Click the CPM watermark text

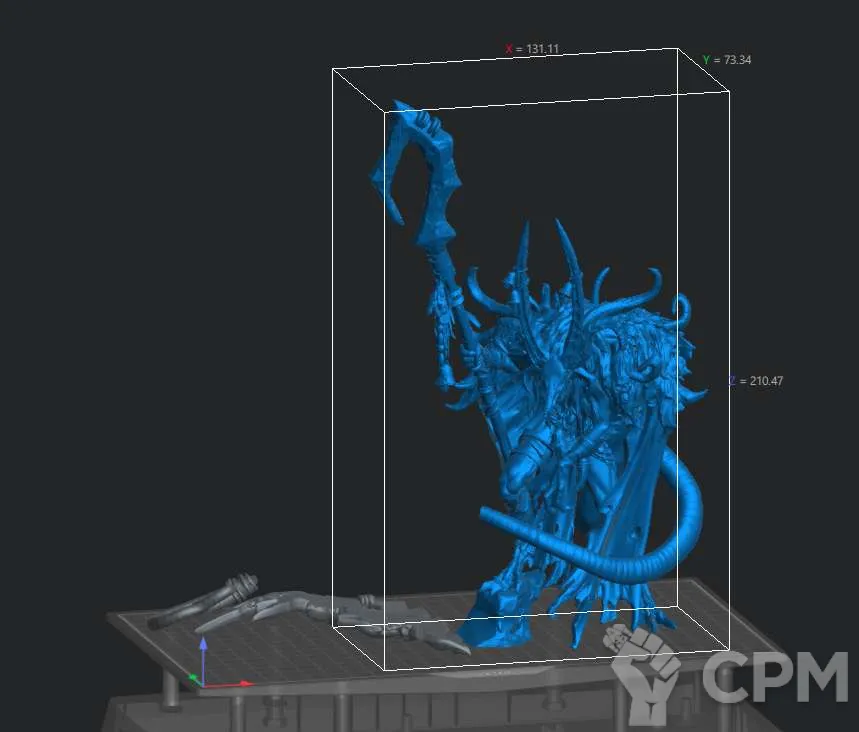tap(775, 677)
